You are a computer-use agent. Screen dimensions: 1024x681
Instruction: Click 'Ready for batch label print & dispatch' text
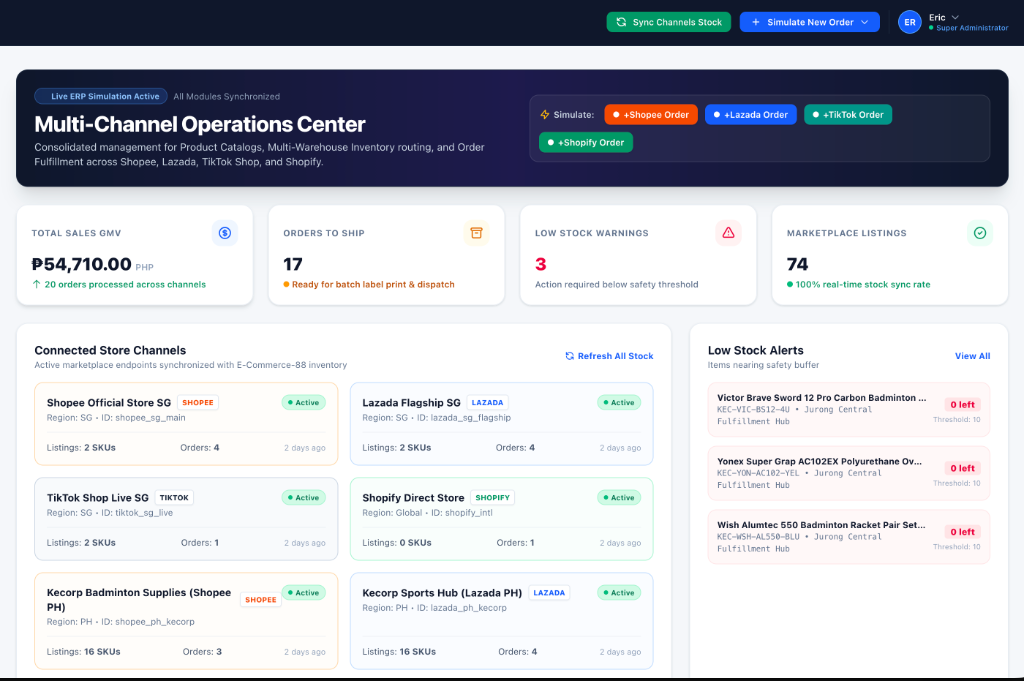click(373, 285)
